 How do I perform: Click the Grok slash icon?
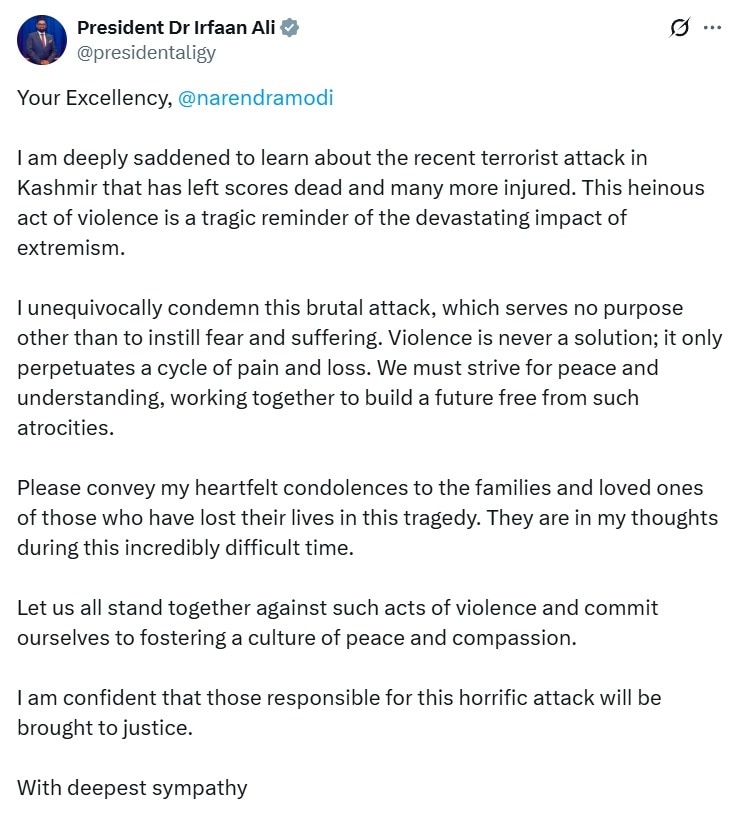tap(680, 29)
